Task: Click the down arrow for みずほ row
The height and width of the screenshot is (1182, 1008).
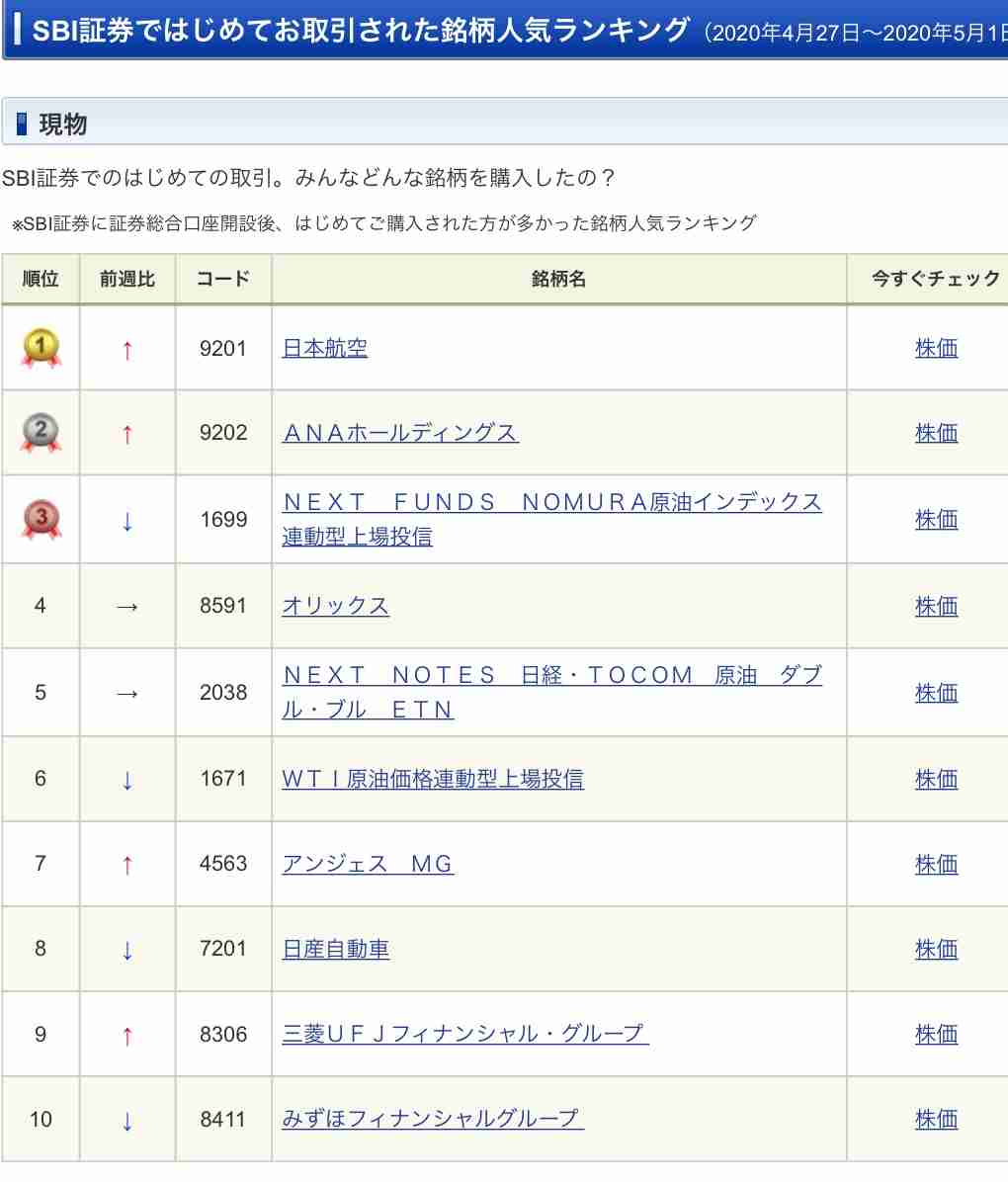Action: tap(127, 1121)
